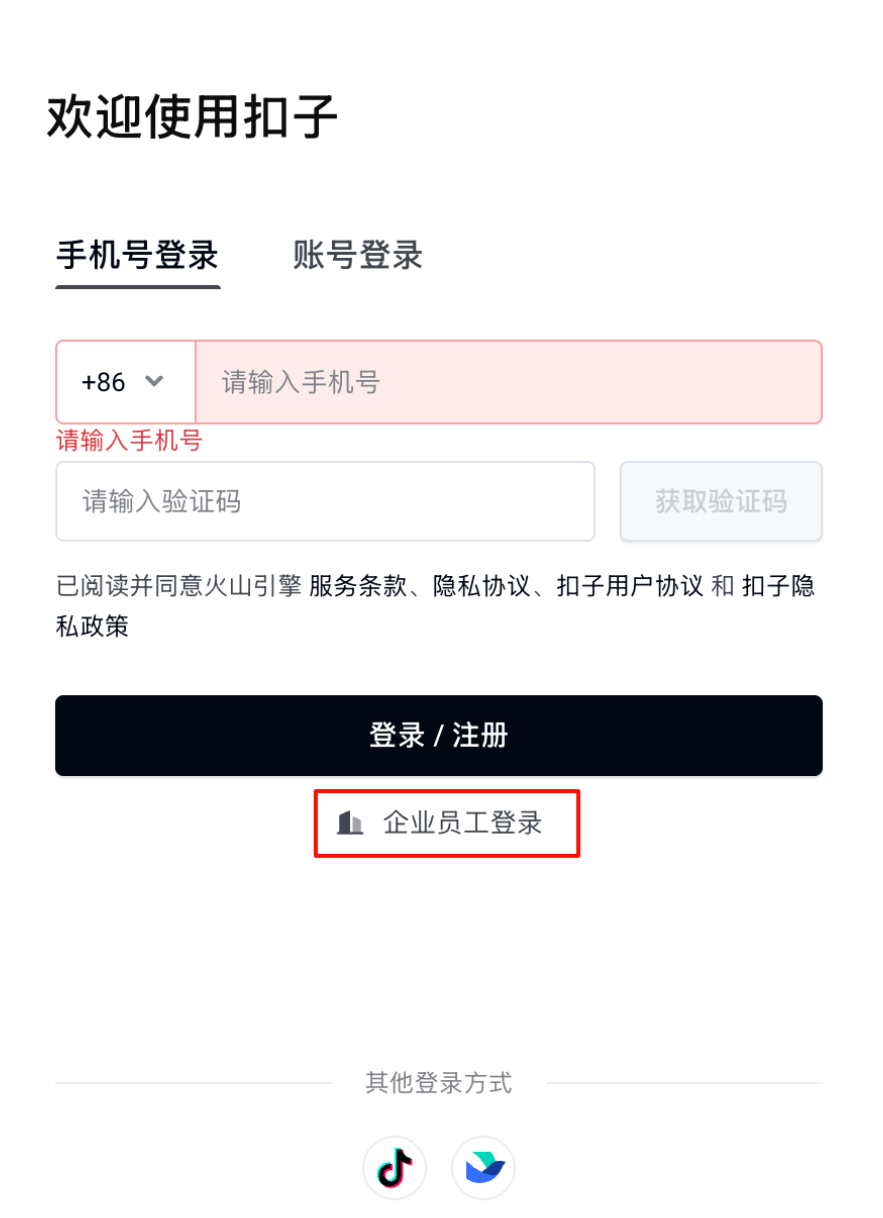
Task: Click the building icon beside 企业员工登录
Action: tap(350, 823)
